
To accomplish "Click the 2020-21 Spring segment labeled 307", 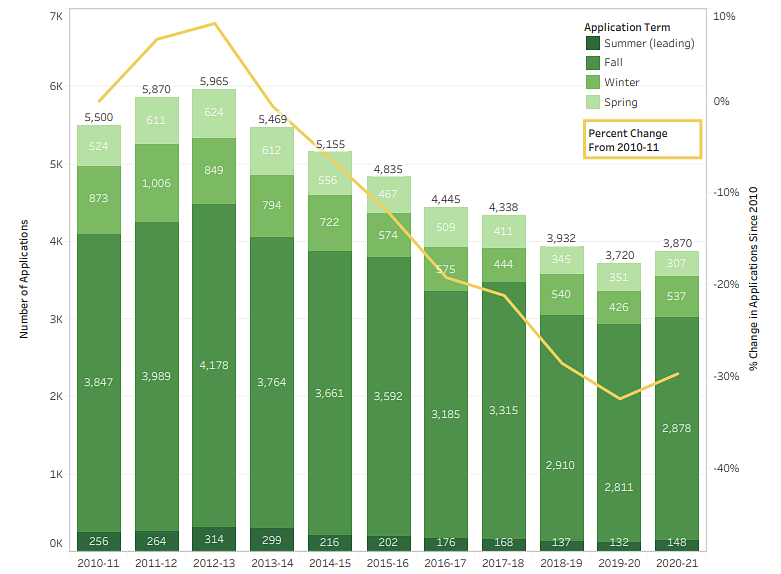I will [678, 263].
